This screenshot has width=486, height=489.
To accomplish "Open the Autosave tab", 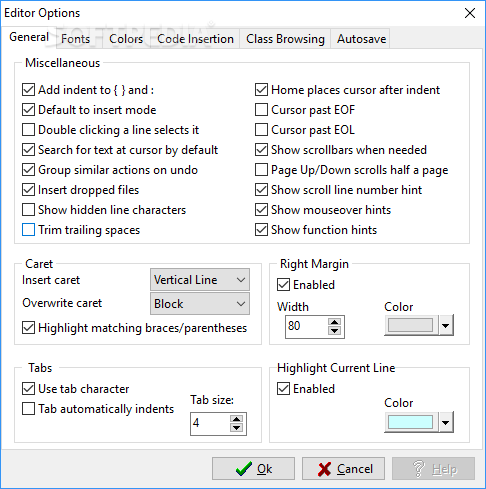I will point(361,39).
